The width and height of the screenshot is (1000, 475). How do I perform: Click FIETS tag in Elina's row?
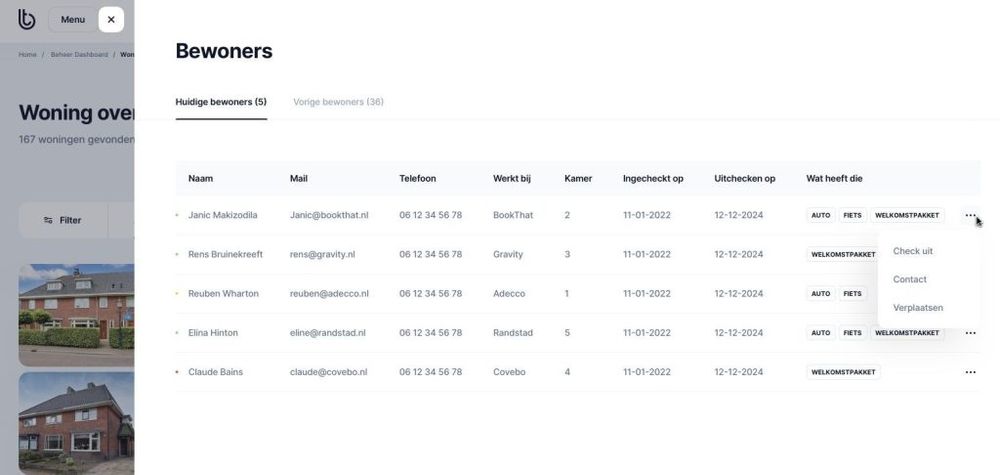(853, 333)
